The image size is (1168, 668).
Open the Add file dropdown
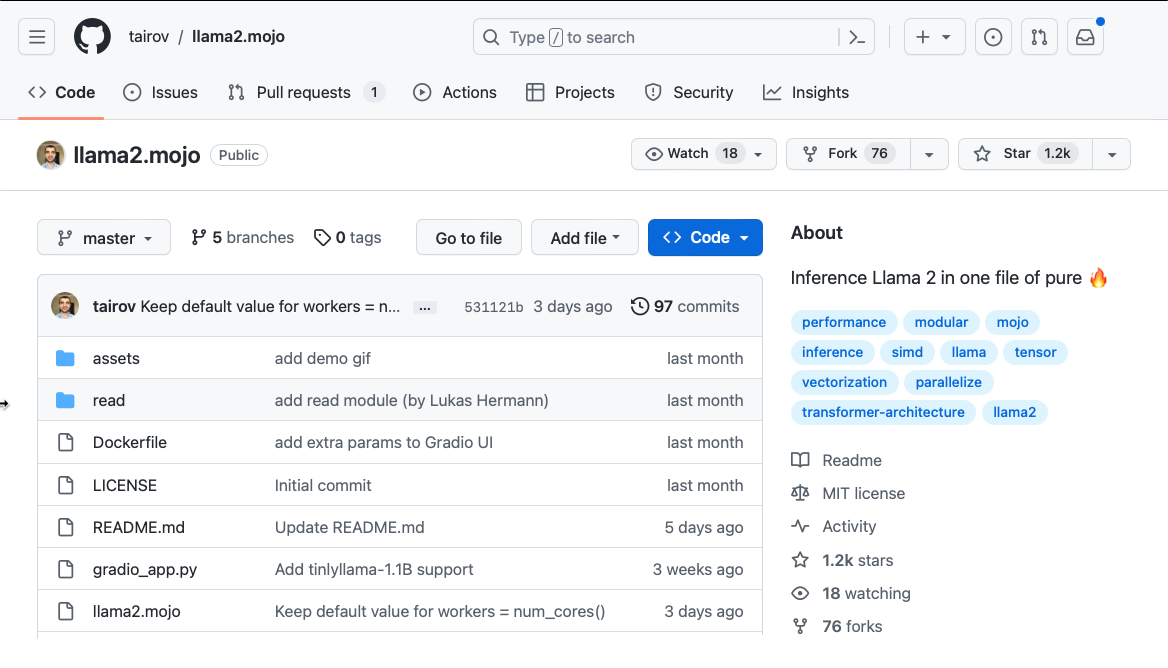coord(585,238)
